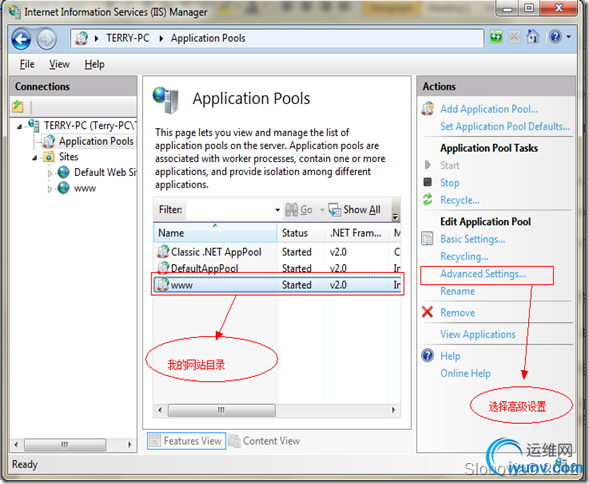
Task: Stop the selected application pool
Action: tap(450, 183)
